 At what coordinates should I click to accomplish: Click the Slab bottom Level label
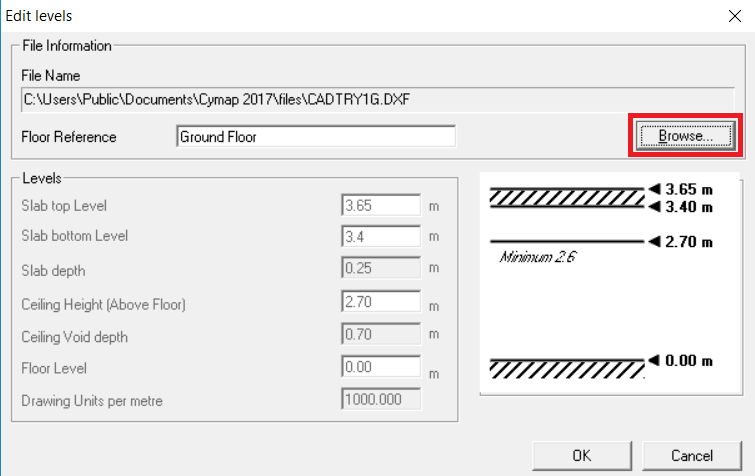75,236
